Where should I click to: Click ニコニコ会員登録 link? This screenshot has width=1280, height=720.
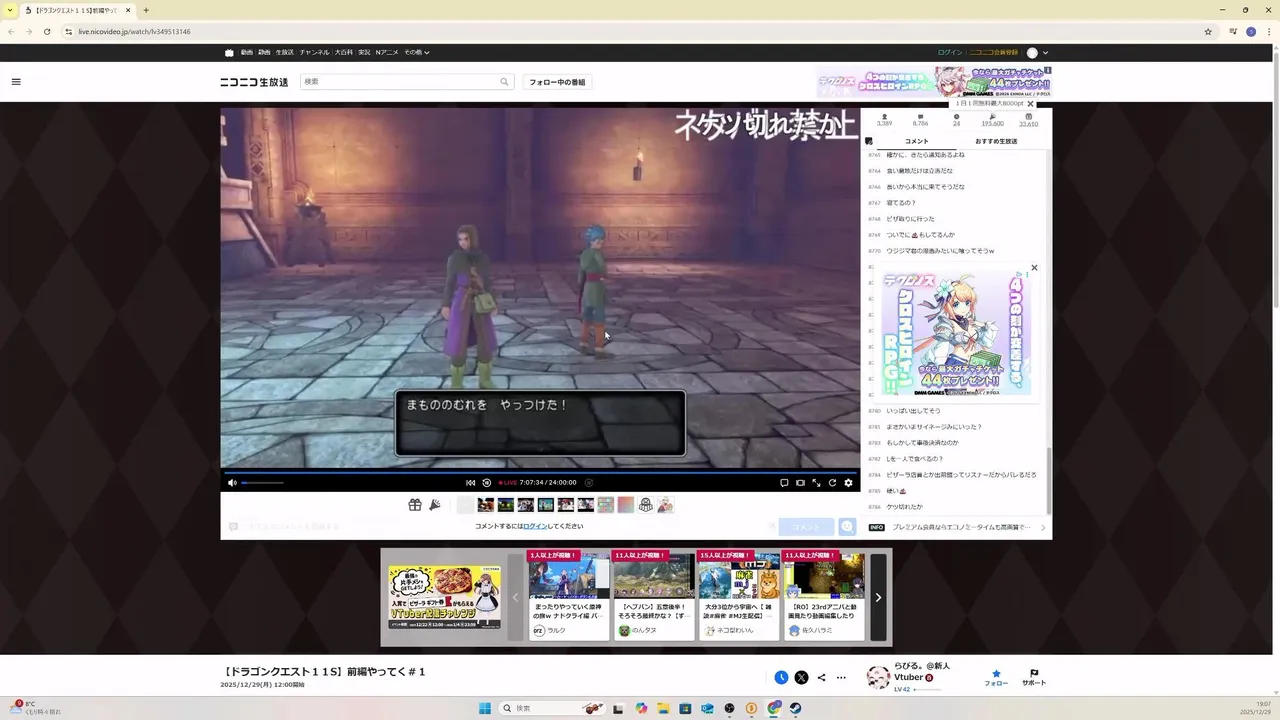993,53
